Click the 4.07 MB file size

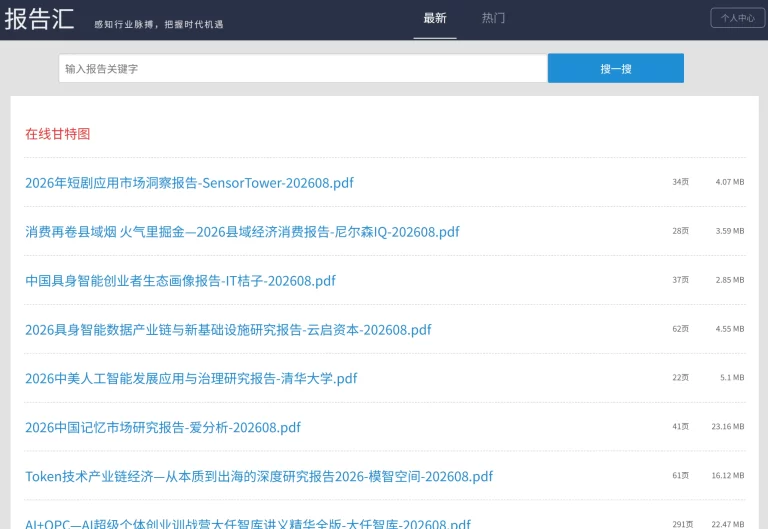pos(730,182)
